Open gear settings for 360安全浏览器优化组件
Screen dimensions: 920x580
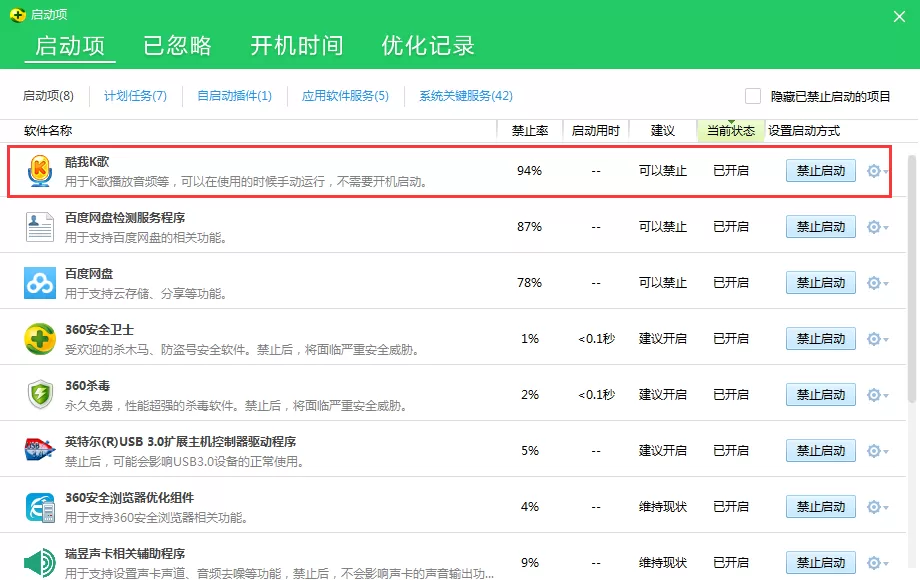(x=877, y=507)
